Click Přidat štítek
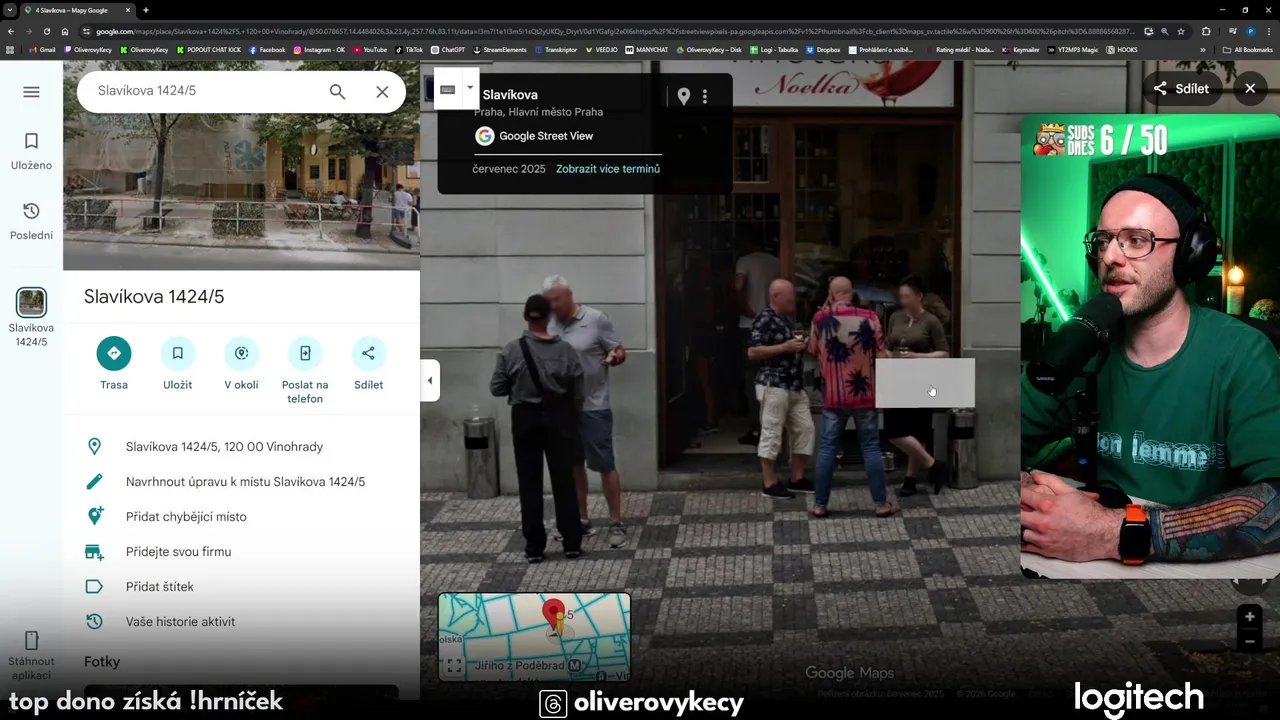Image resolution: width=1280 pixels, height=720 pixels. tap(241, 587)
